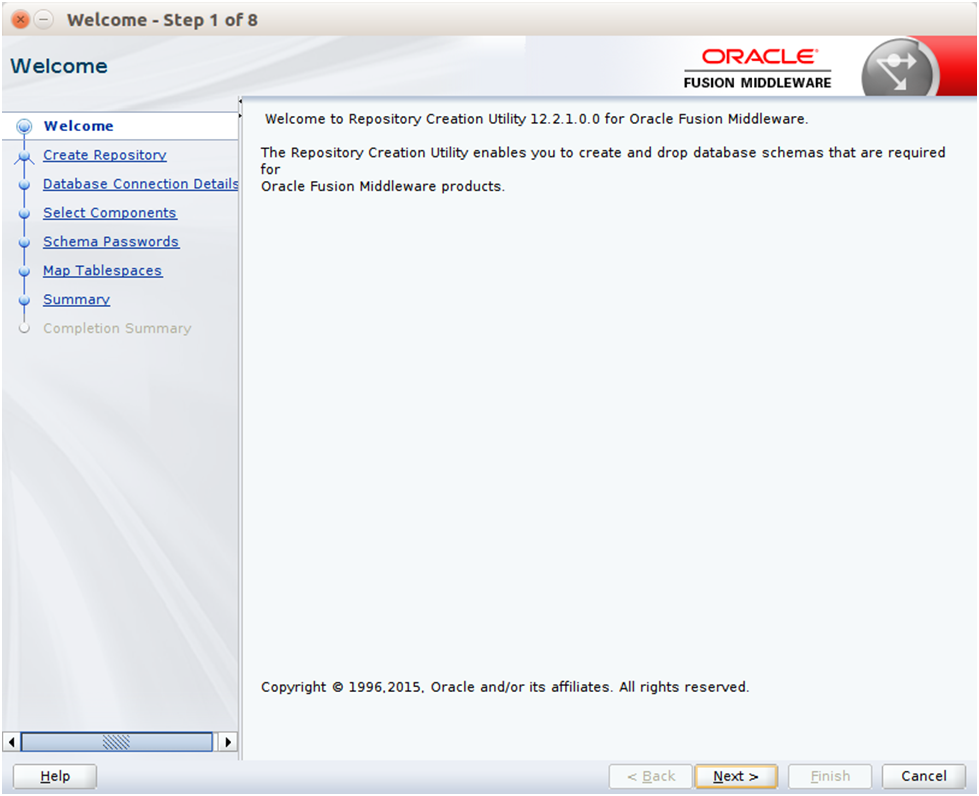Viewport: 979px width, 796px height.
Task: Minimize the window using title bar button
Action: pyautogui.click(x=43, y=20)
